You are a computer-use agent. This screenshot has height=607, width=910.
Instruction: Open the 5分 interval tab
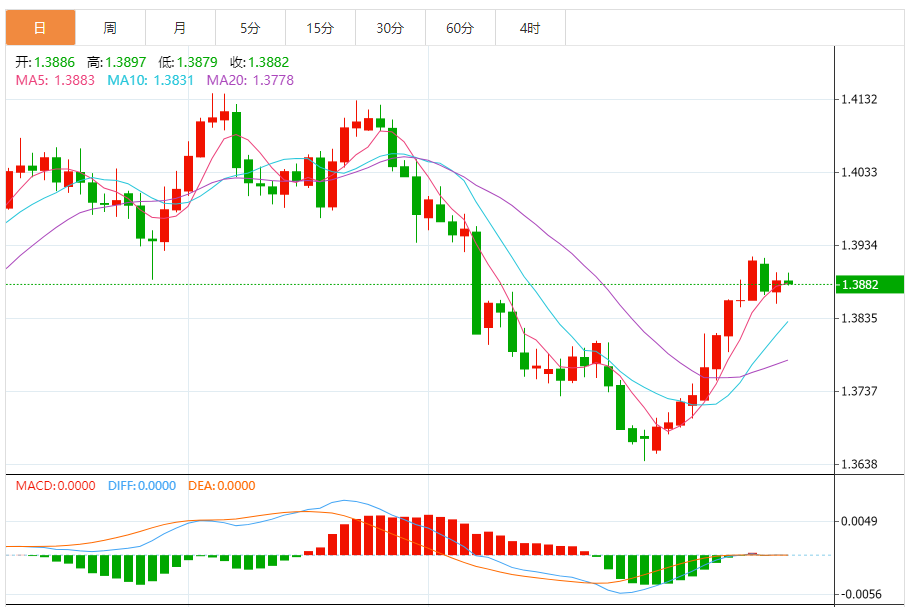click(250, 28)
